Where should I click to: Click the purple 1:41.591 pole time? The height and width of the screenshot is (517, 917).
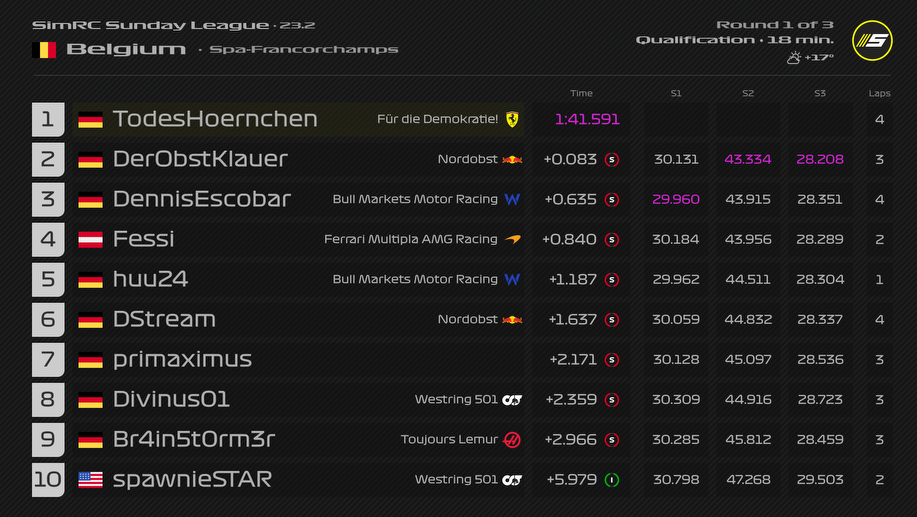pos(587,119)
